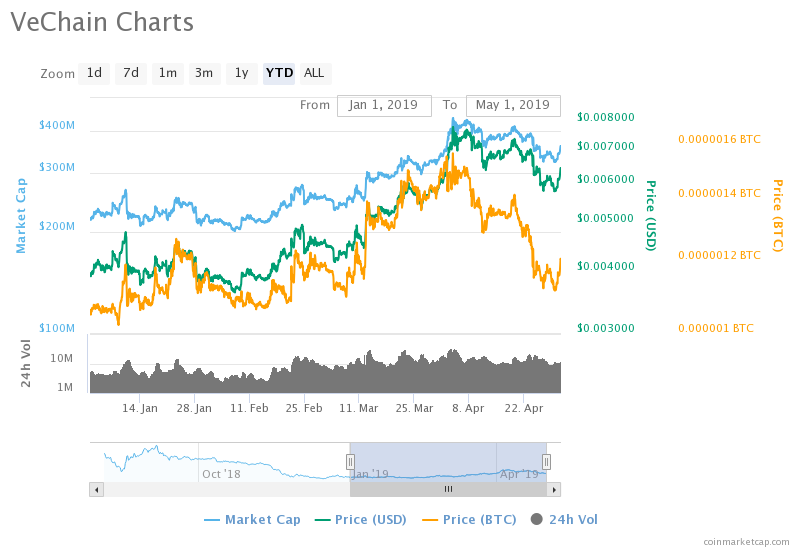Click the Apr '19 navigator label
This screenshot has height=550, width=800.
519,474
